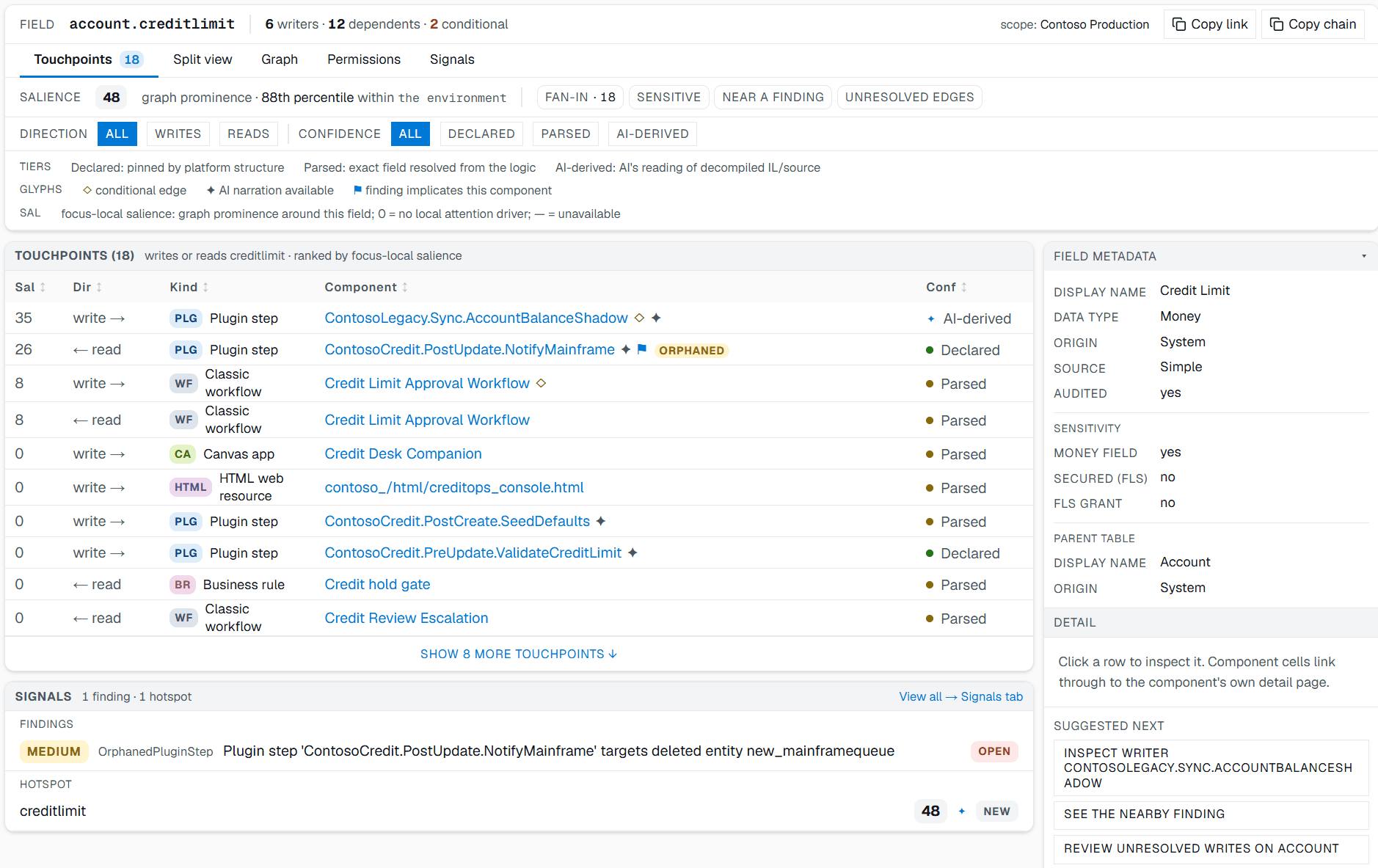Open Credit Desk Companion link
This screenshot has height=868, width=1378.
click(x=403, y=453)
